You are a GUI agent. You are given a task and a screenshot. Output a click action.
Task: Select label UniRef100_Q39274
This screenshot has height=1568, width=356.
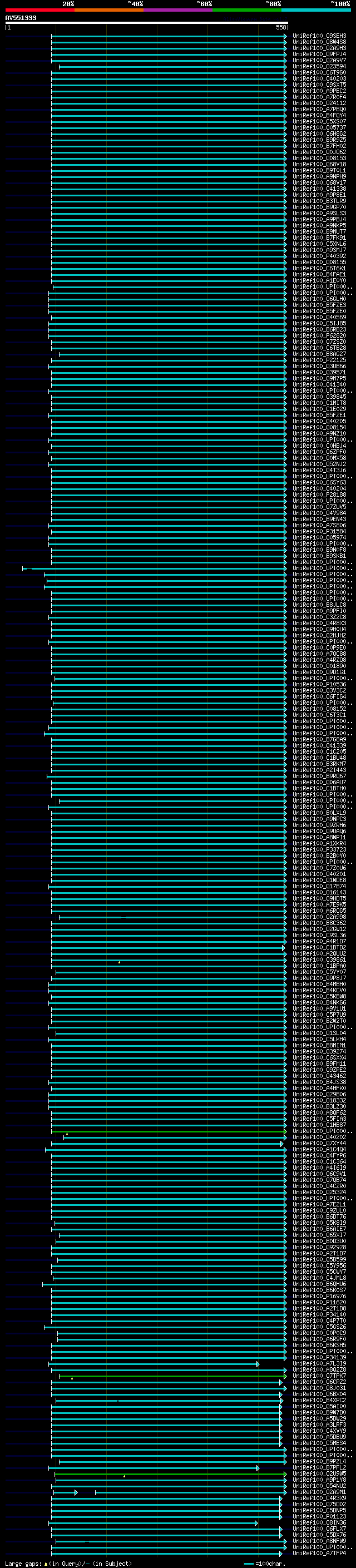coord(319,1052)
